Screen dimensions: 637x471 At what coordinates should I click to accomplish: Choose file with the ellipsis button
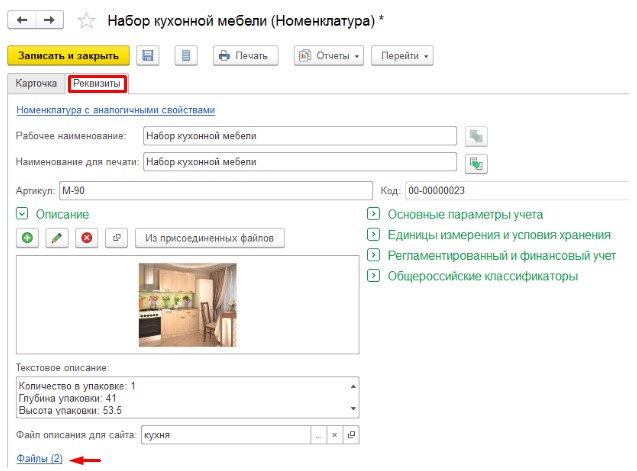coord(319,435)
